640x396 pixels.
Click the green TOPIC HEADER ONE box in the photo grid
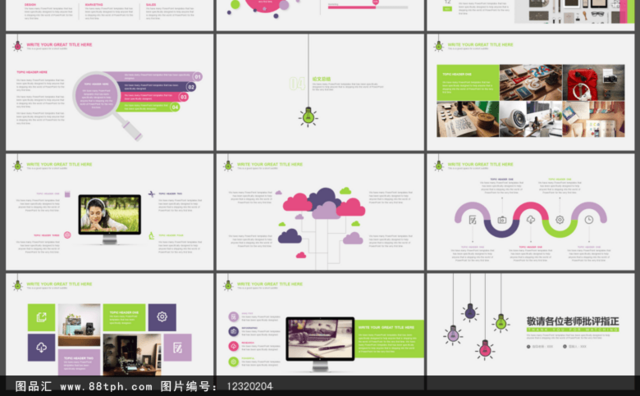point(468,82)
